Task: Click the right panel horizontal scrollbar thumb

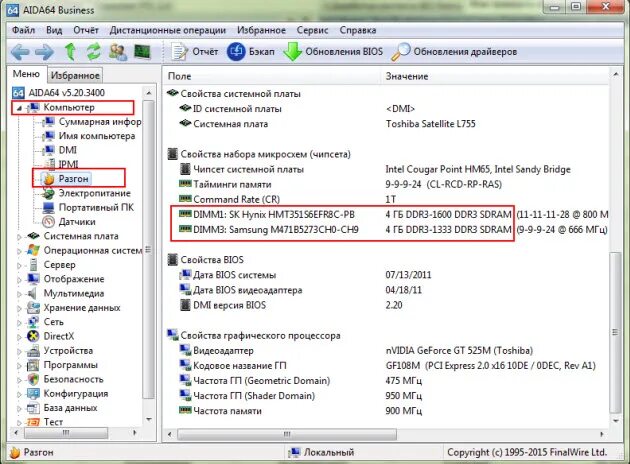Action: coord(287,434)
